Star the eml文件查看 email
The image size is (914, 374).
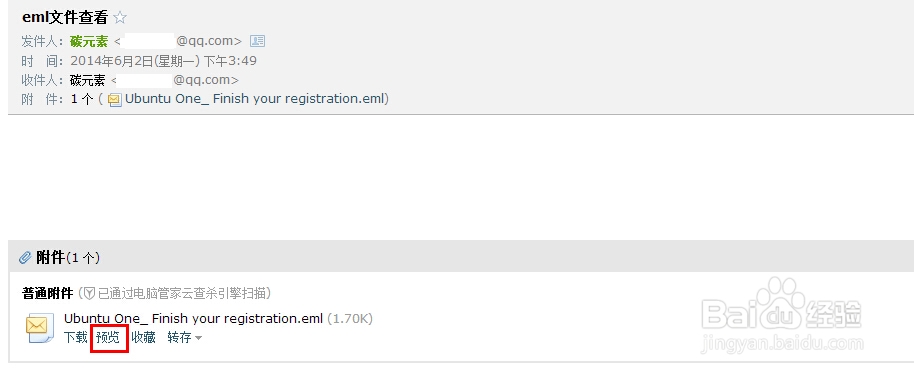pyautogui.click(x=120, y=17)
